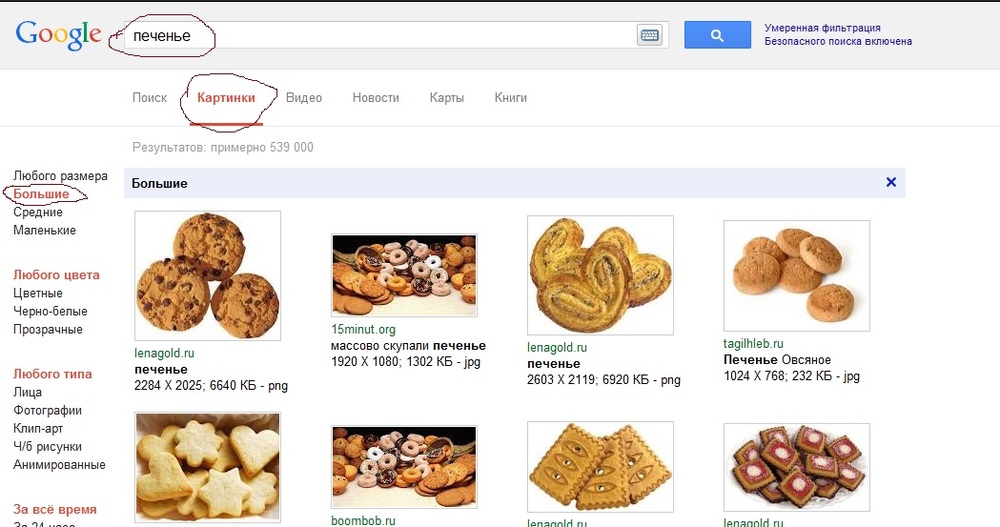
Task: Close the Большие filter bar
Action: 891,183
